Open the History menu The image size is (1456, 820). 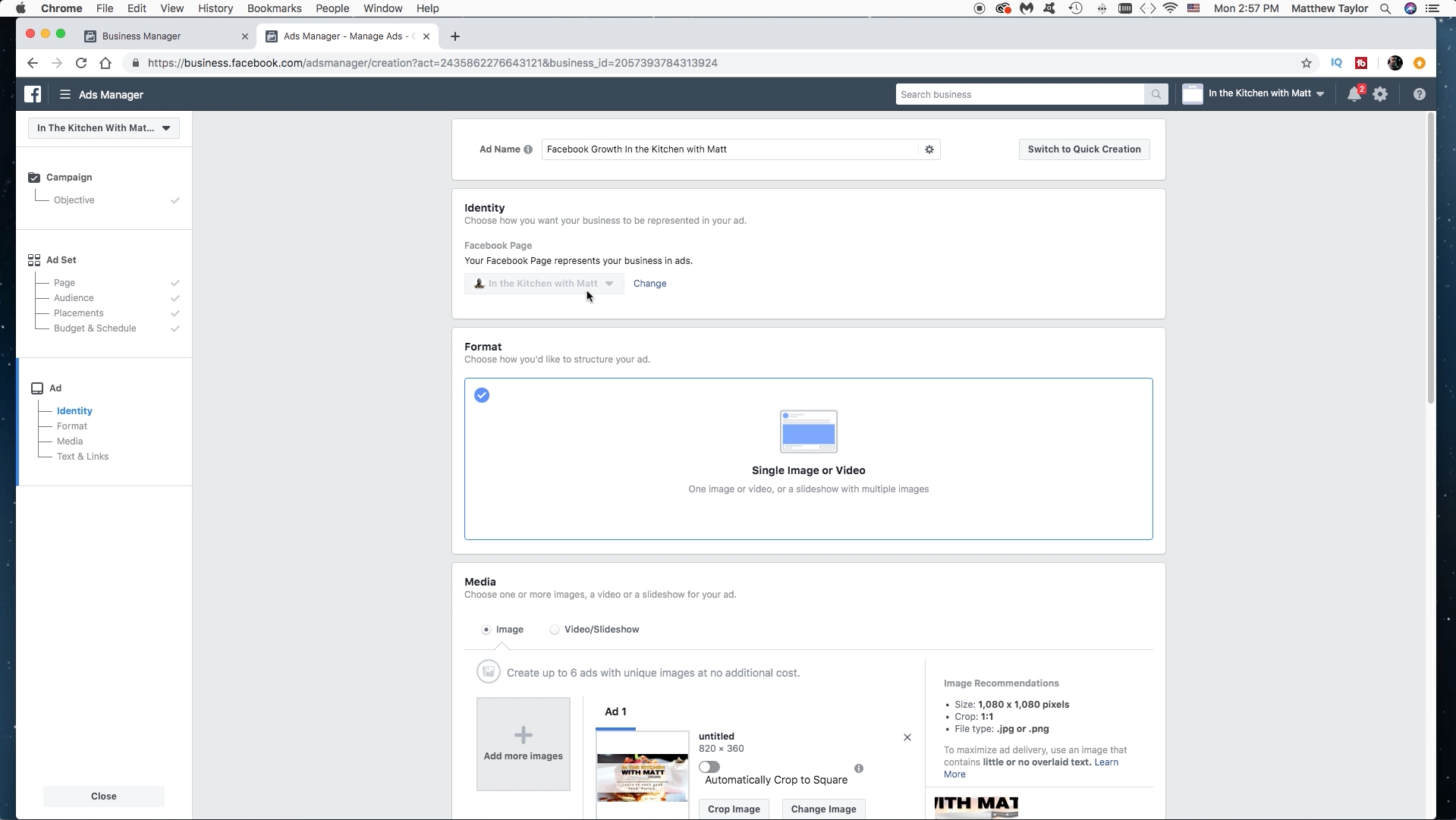click(x=215, y=8)
